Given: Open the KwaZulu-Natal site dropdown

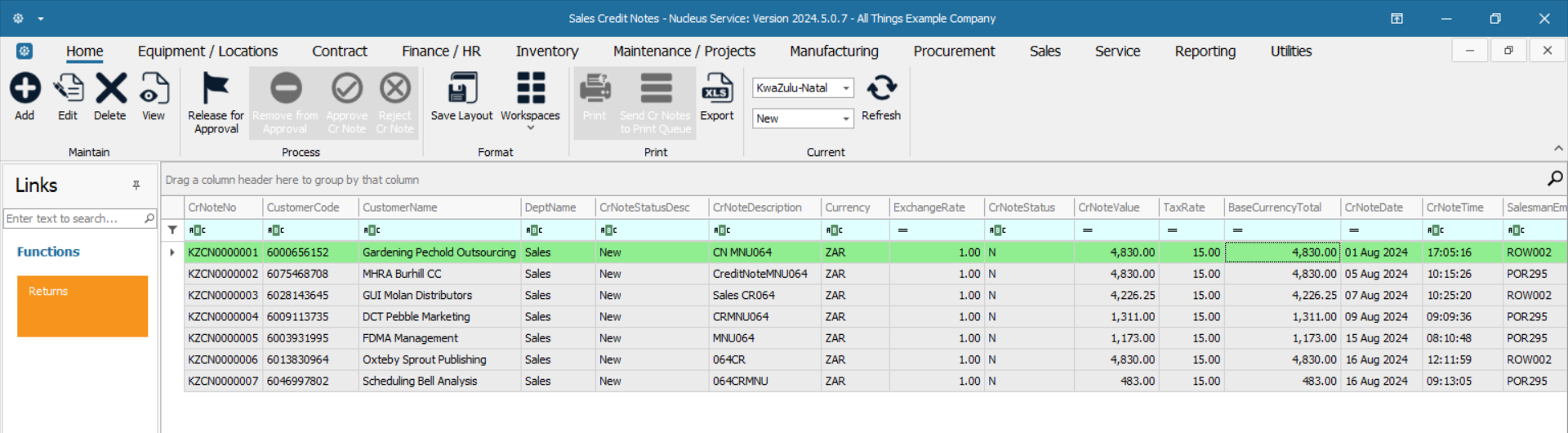Looking at the screenshot, I should 846,88.
